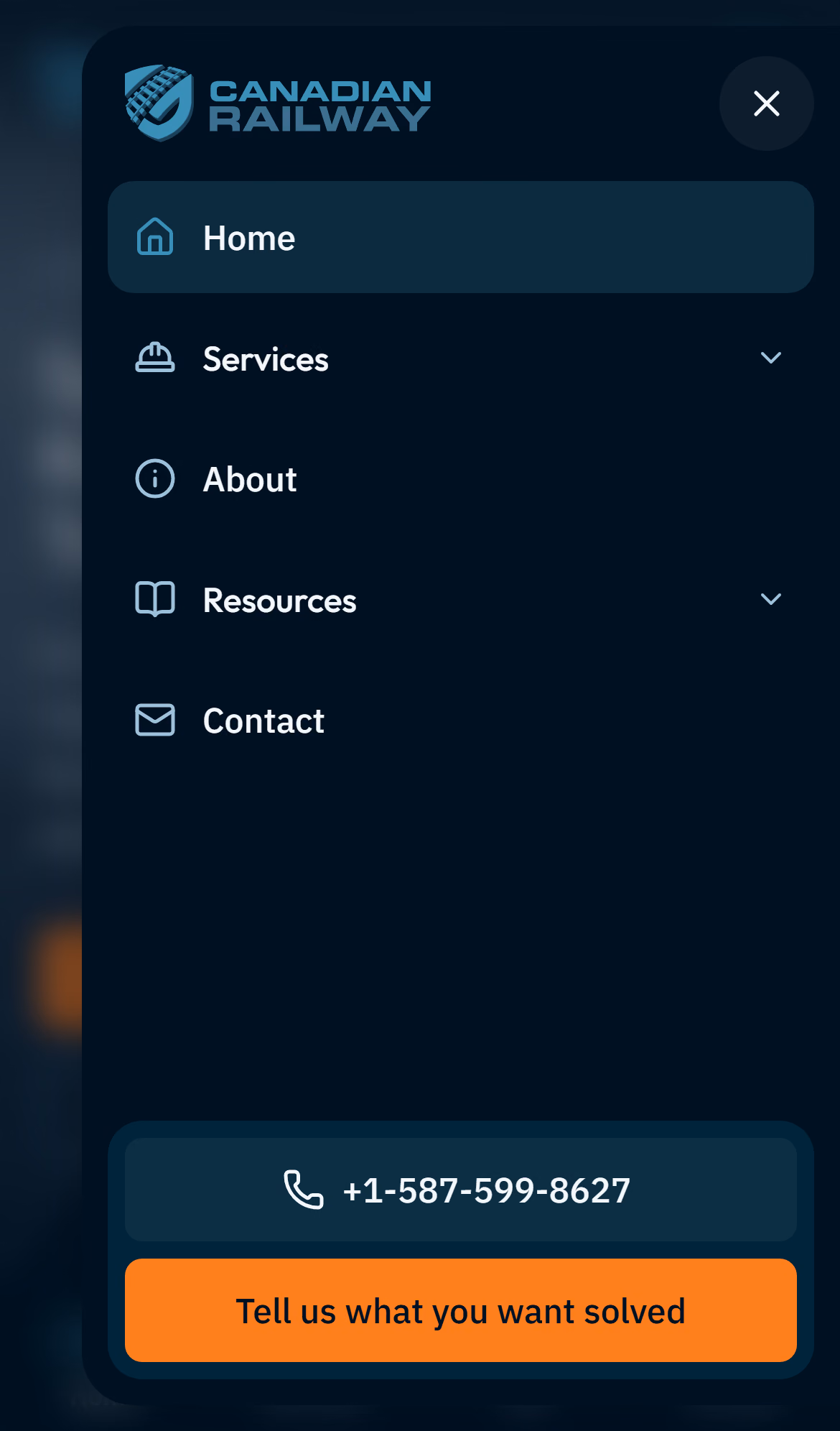Call +1-587-599-8627 button

460,1190
